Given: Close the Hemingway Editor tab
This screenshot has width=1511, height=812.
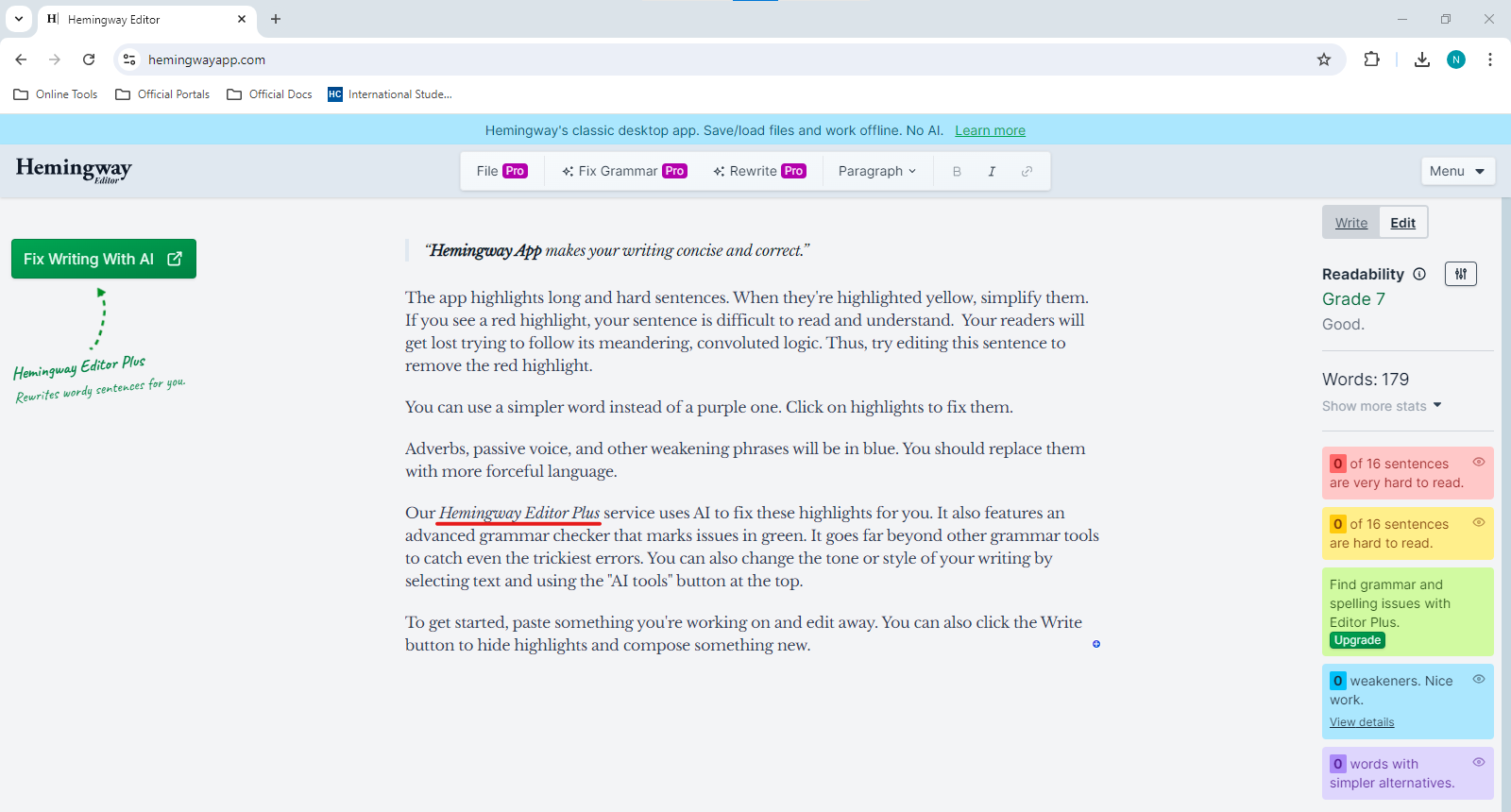Looking at the screenshot, I should pyautogui.click(x=242, y=19).
